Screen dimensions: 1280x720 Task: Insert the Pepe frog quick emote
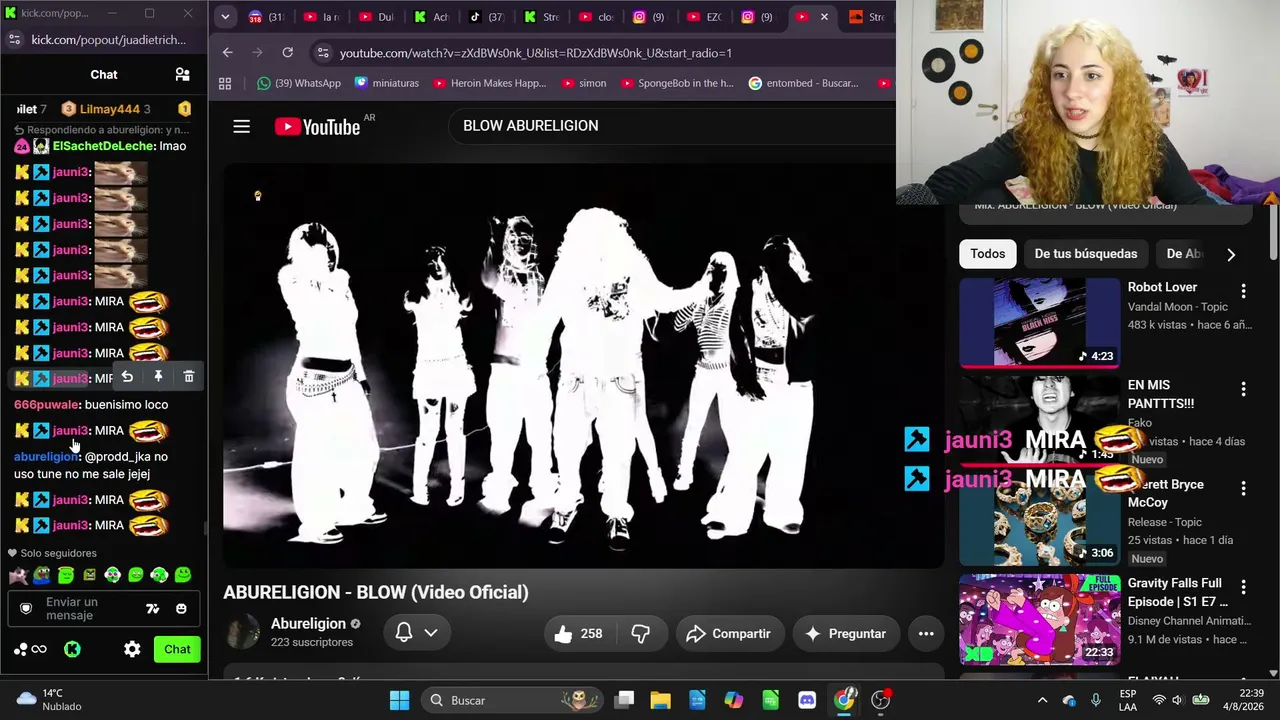(42, 575)
